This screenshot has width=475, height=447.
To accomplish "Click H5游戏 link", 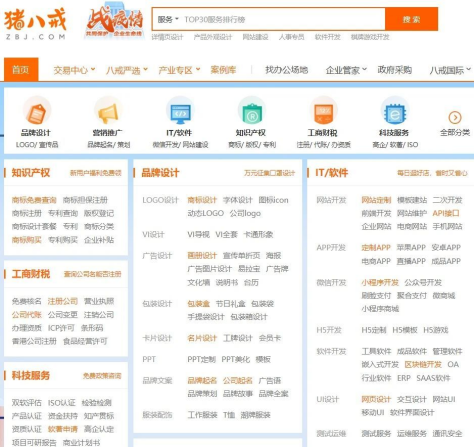I will point(436,330).
